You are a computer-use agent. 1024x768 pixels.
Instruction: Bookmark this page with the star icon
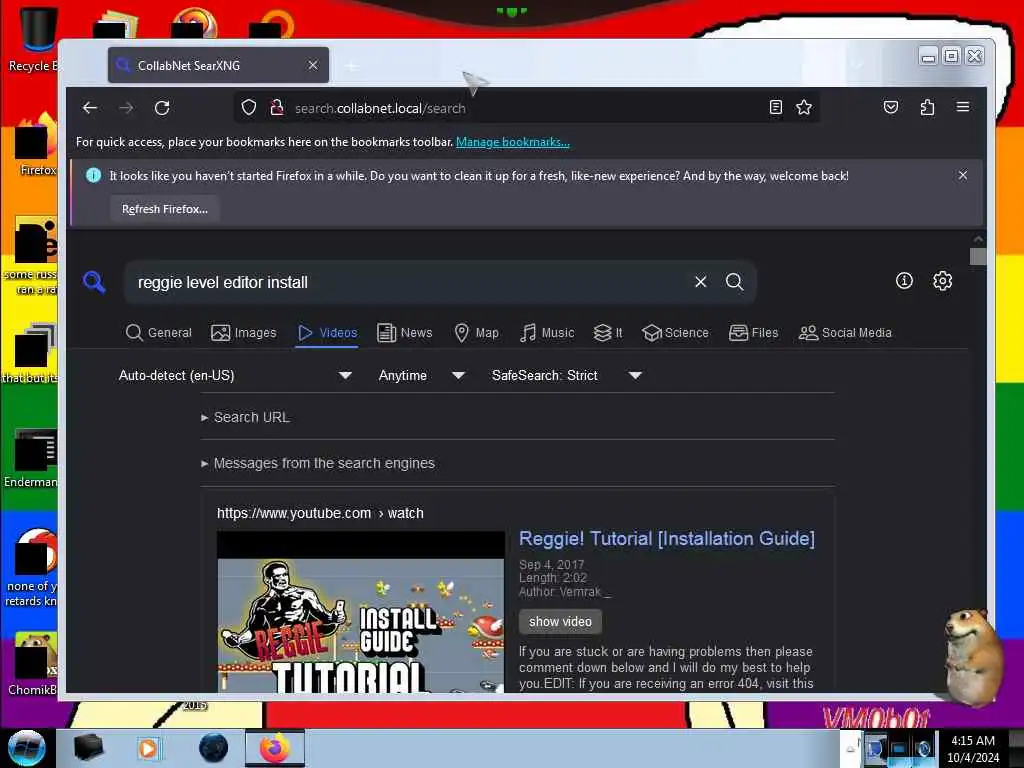tap(804, 107)
